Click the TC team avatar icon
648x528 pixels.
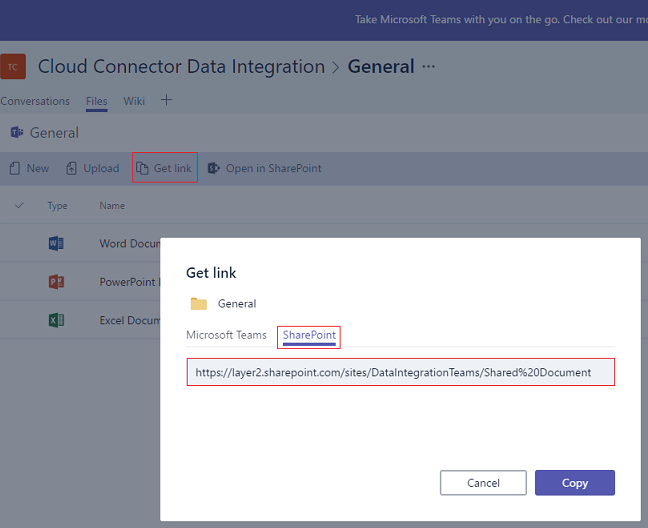12,67
